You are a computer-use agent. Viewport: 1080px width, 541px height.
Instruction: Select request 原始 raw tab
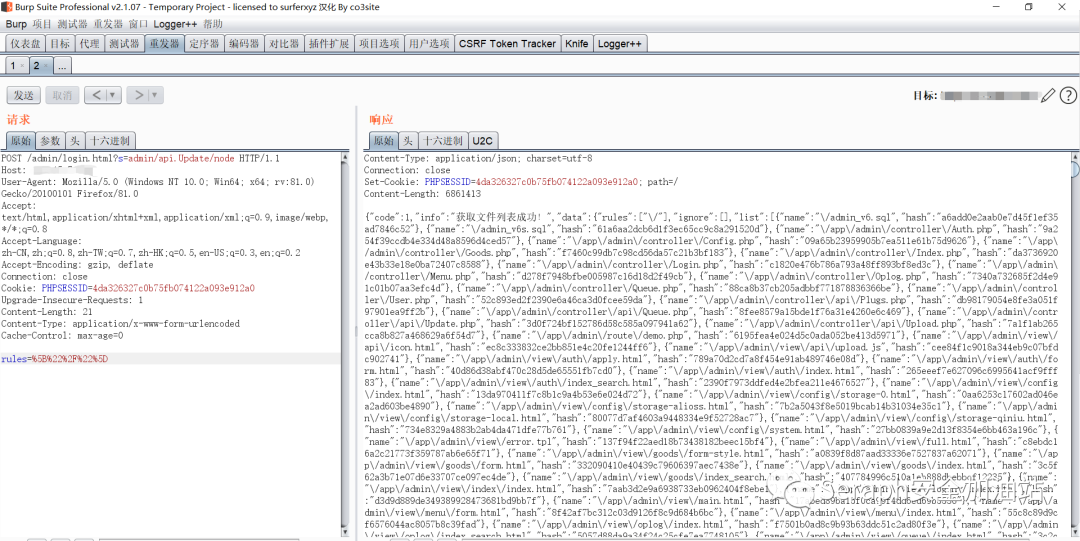21,141
